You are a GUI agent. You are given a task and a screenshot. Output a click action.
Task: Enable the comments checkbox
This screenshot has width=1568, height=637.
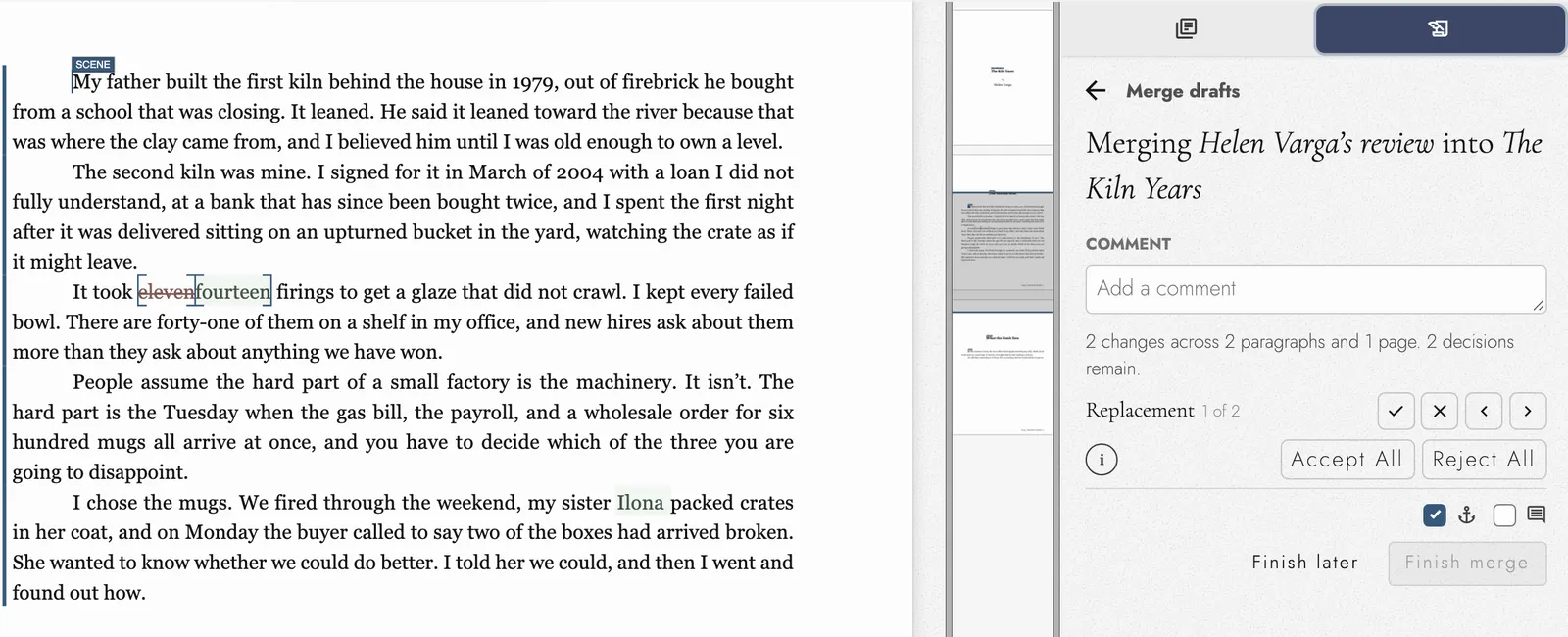pos(1504,514)
